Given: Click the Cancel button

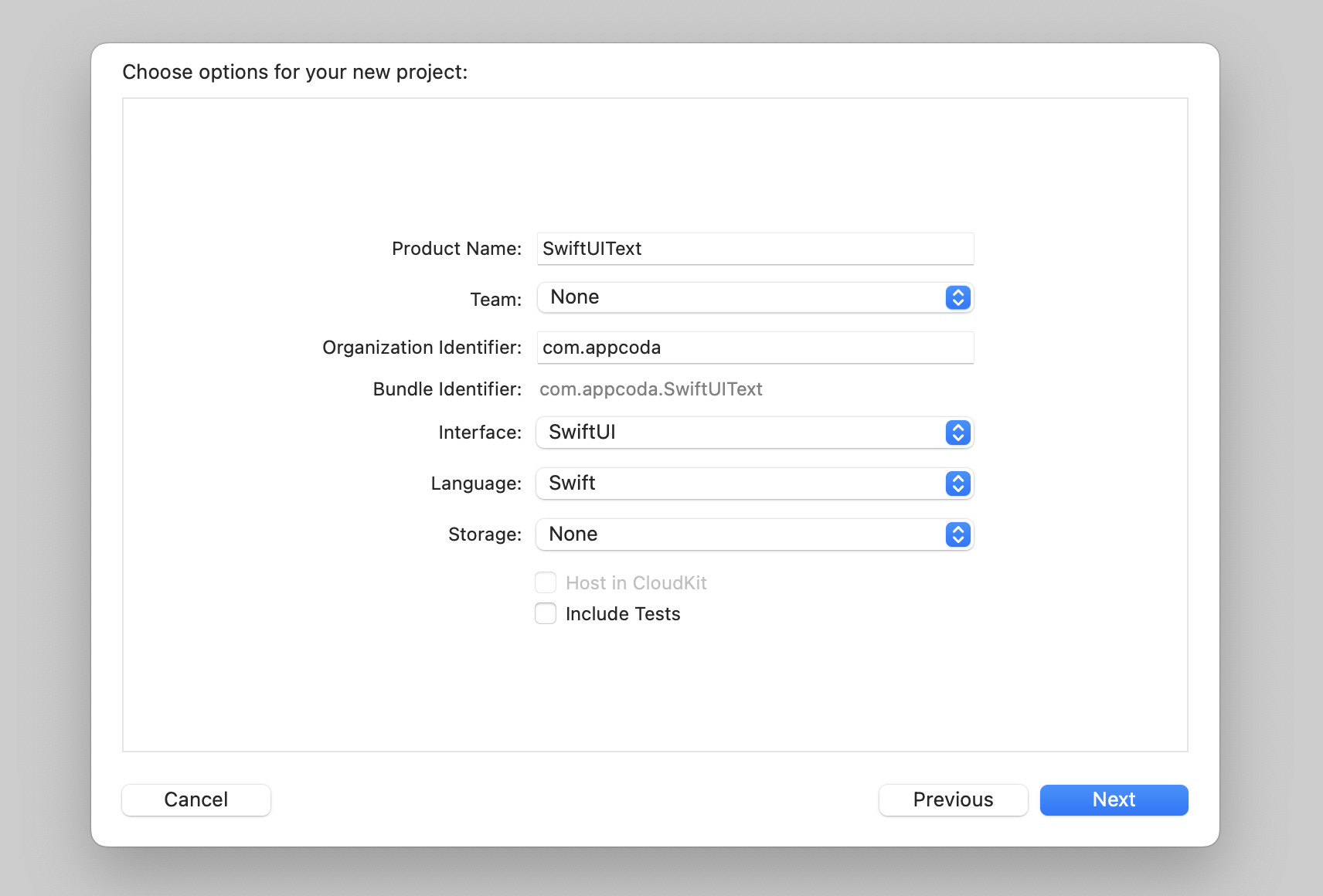Looking at the screenshot, I should [196, 799].
